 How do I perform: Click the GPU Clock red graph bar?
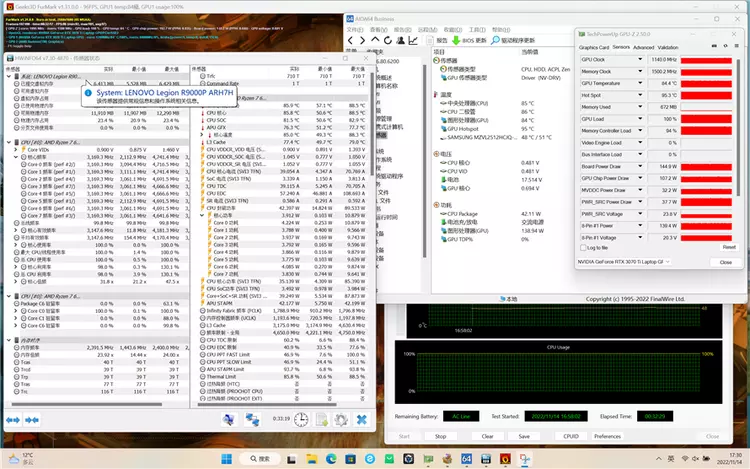coord(706,60)
